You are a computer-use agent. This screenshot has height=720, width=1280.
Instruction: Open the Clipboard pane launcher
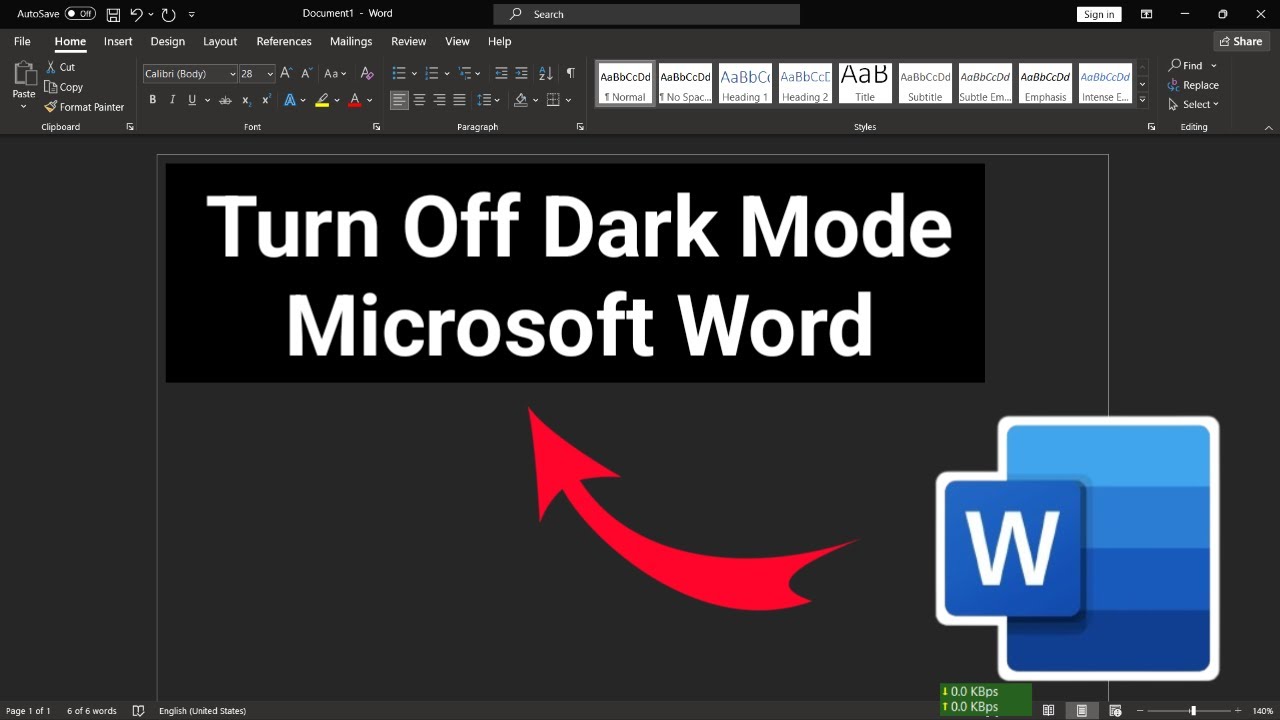(x=129, y=127)
